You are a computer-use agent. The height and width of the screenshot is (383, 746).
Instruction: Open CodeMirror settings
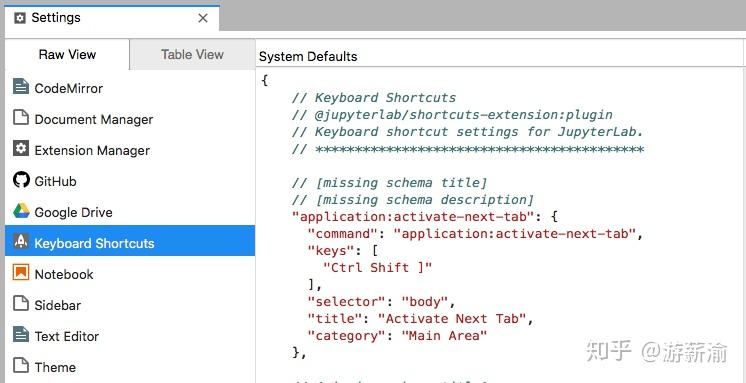point(130,88)
